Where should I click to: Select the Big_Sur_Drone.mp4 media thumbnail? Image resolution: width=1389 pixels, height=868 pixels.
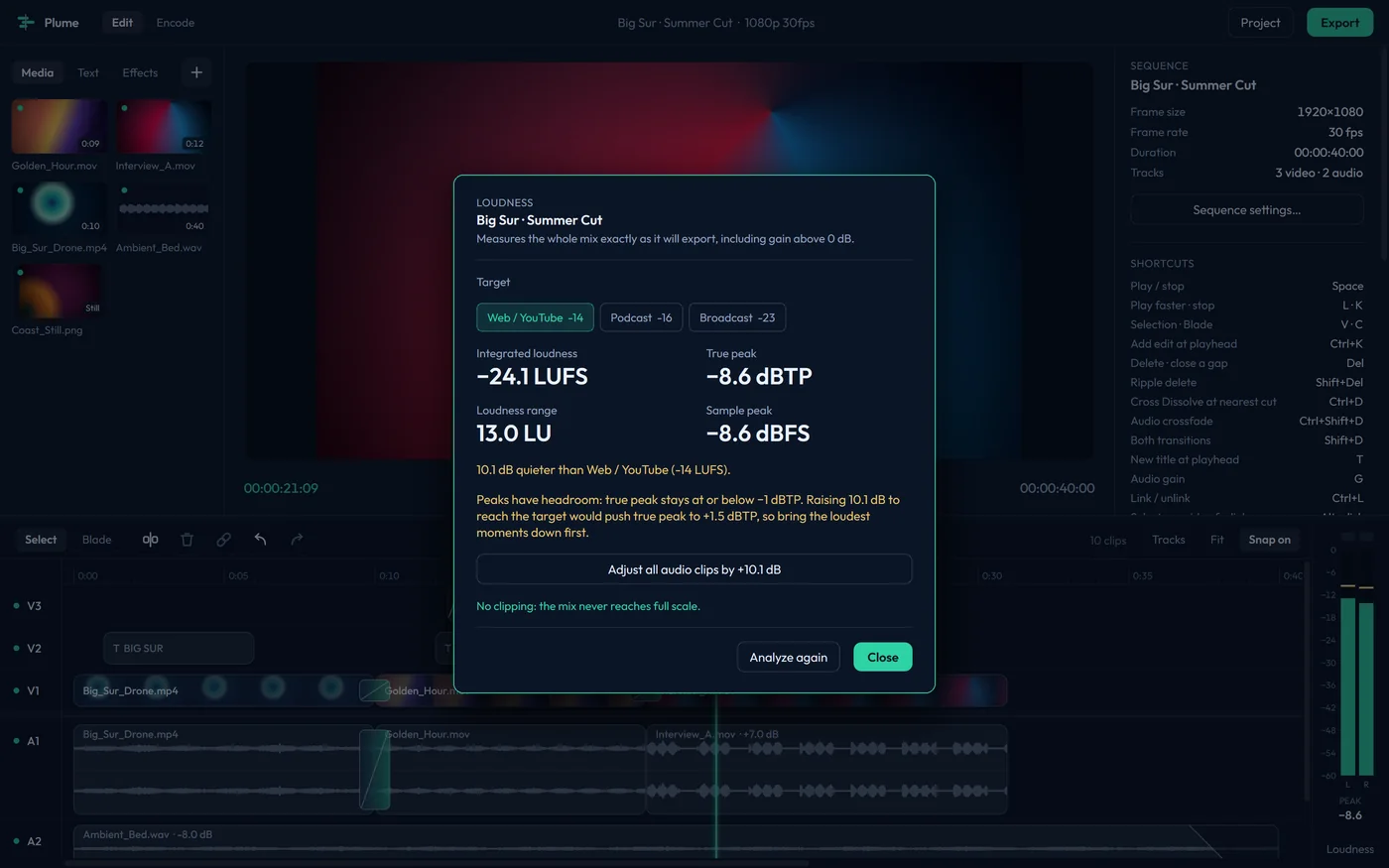[59, 208]
